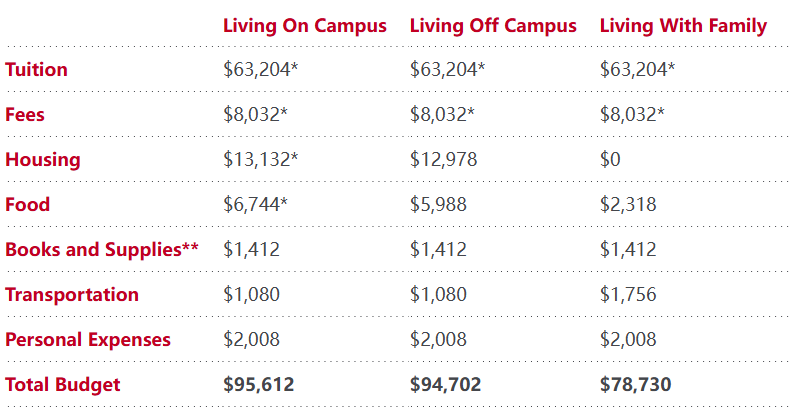
Task: Select the Personal Expenses row label
Action: click(x=88, y=340)
